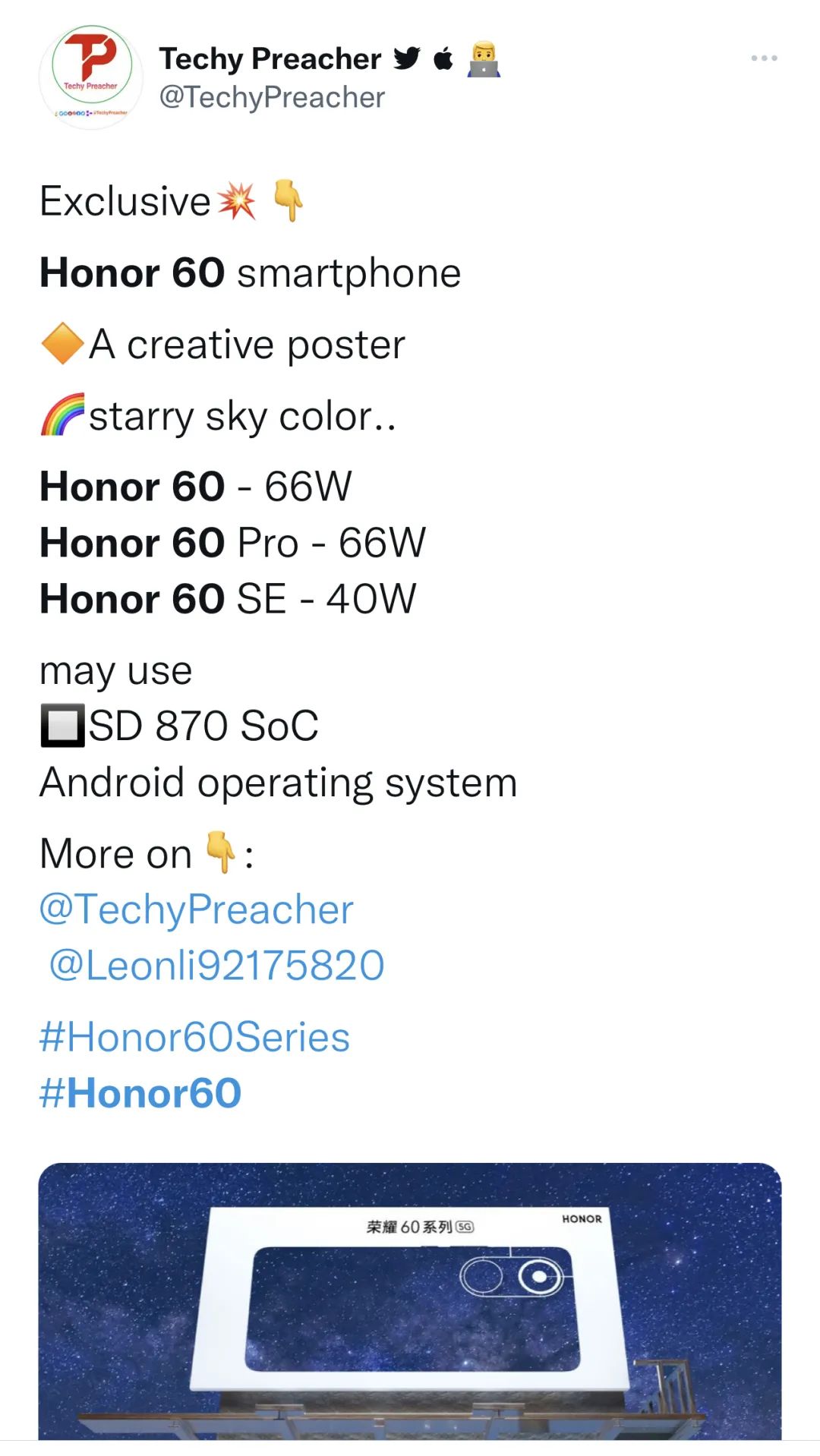The width and height of the screenshot is (820, 1456).
Task: Click the technologist emoji in the header
Action: (484, 60)
